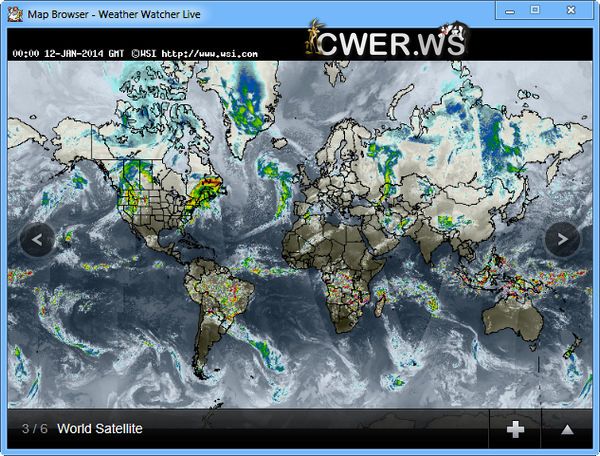
Task: Close the Map Browser window
Action: click(x=572, y=9)
